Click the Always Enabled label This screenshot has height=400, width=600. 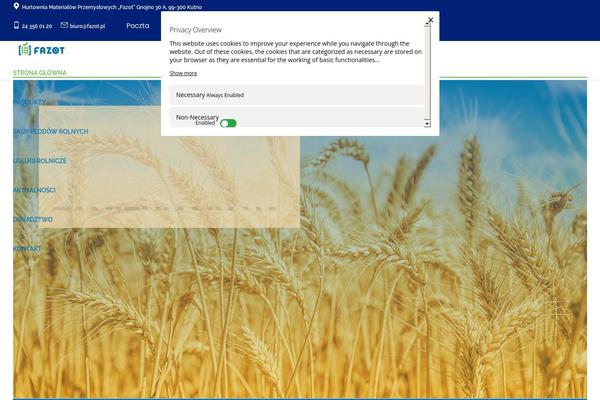point(225,95)
